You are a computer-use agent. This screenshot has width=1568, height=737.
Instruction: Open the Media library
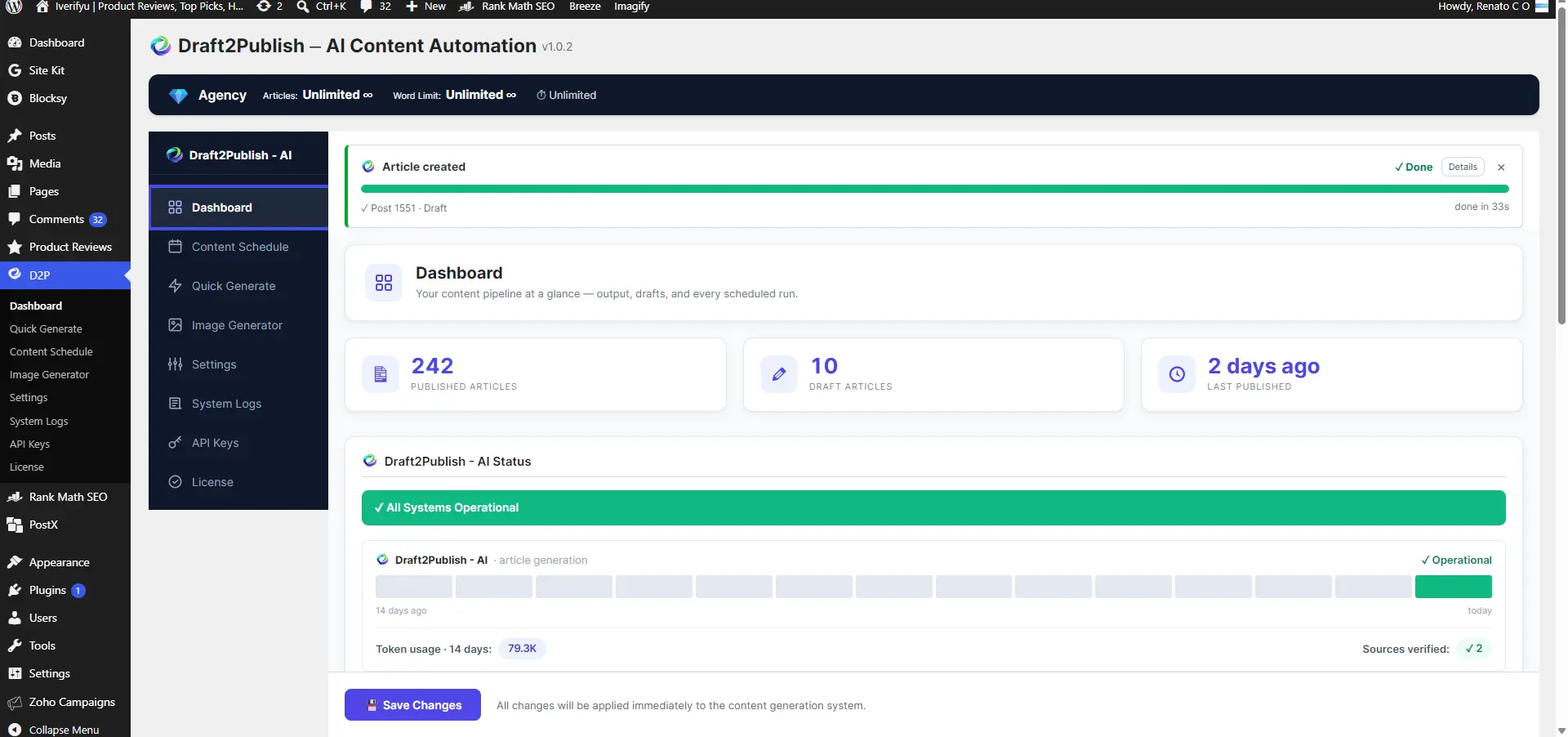(x=65, y=163)
